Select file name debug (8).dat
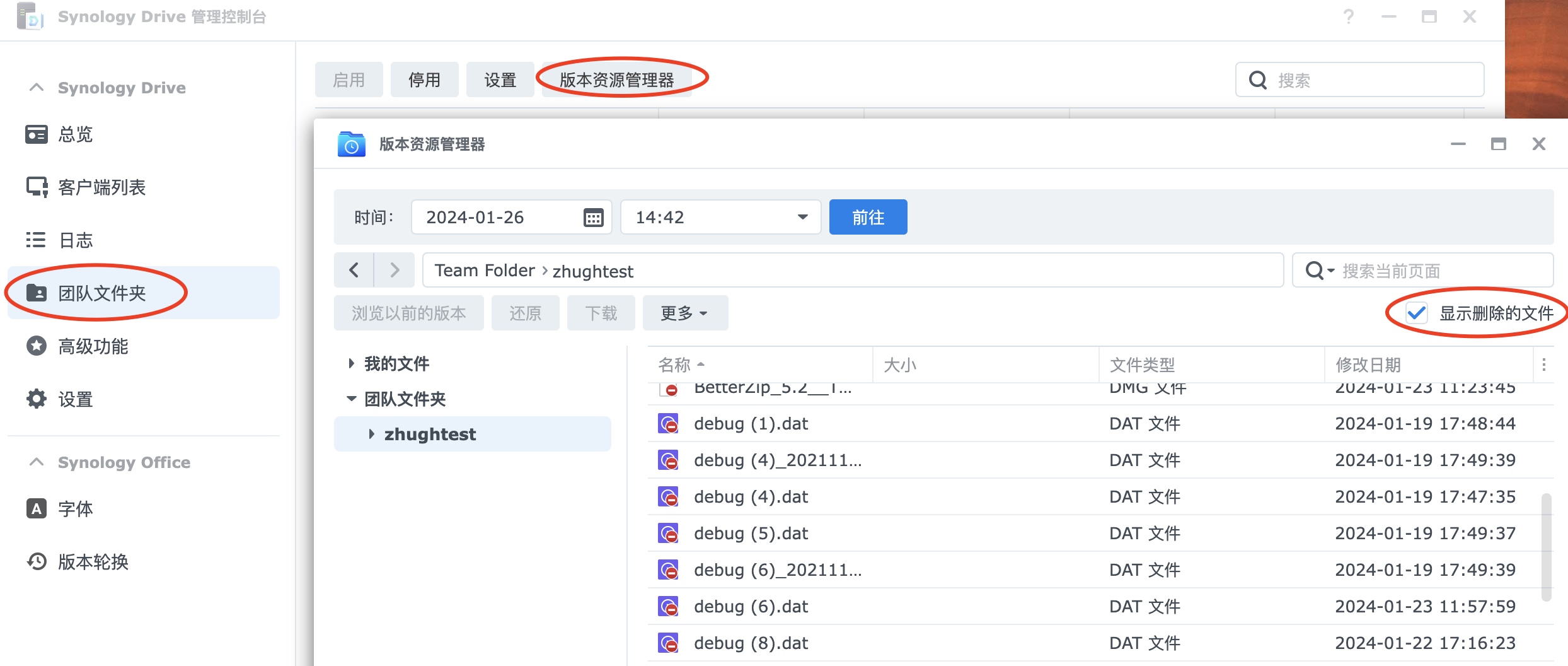This screenshot has width=1568, height=666. [751, 643]
